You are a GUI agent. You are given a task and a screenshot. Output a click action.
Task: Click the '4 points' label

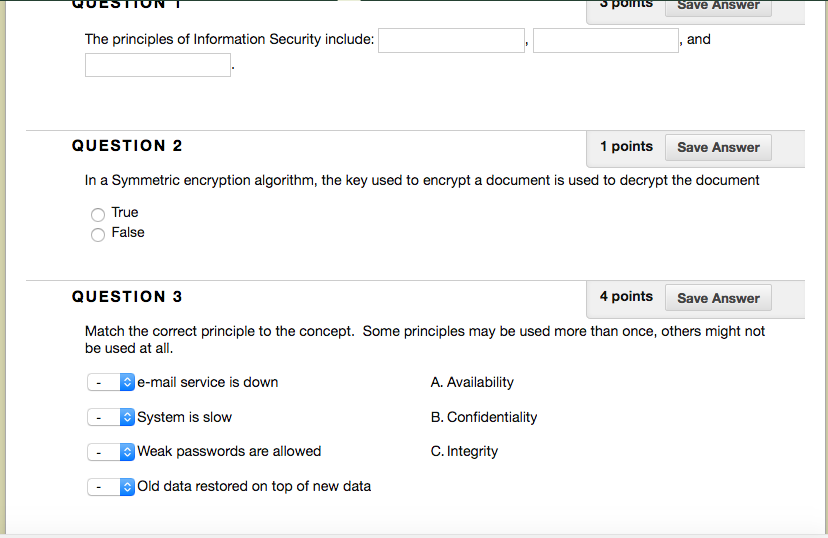pyautogui.click(x=626, y=297)
